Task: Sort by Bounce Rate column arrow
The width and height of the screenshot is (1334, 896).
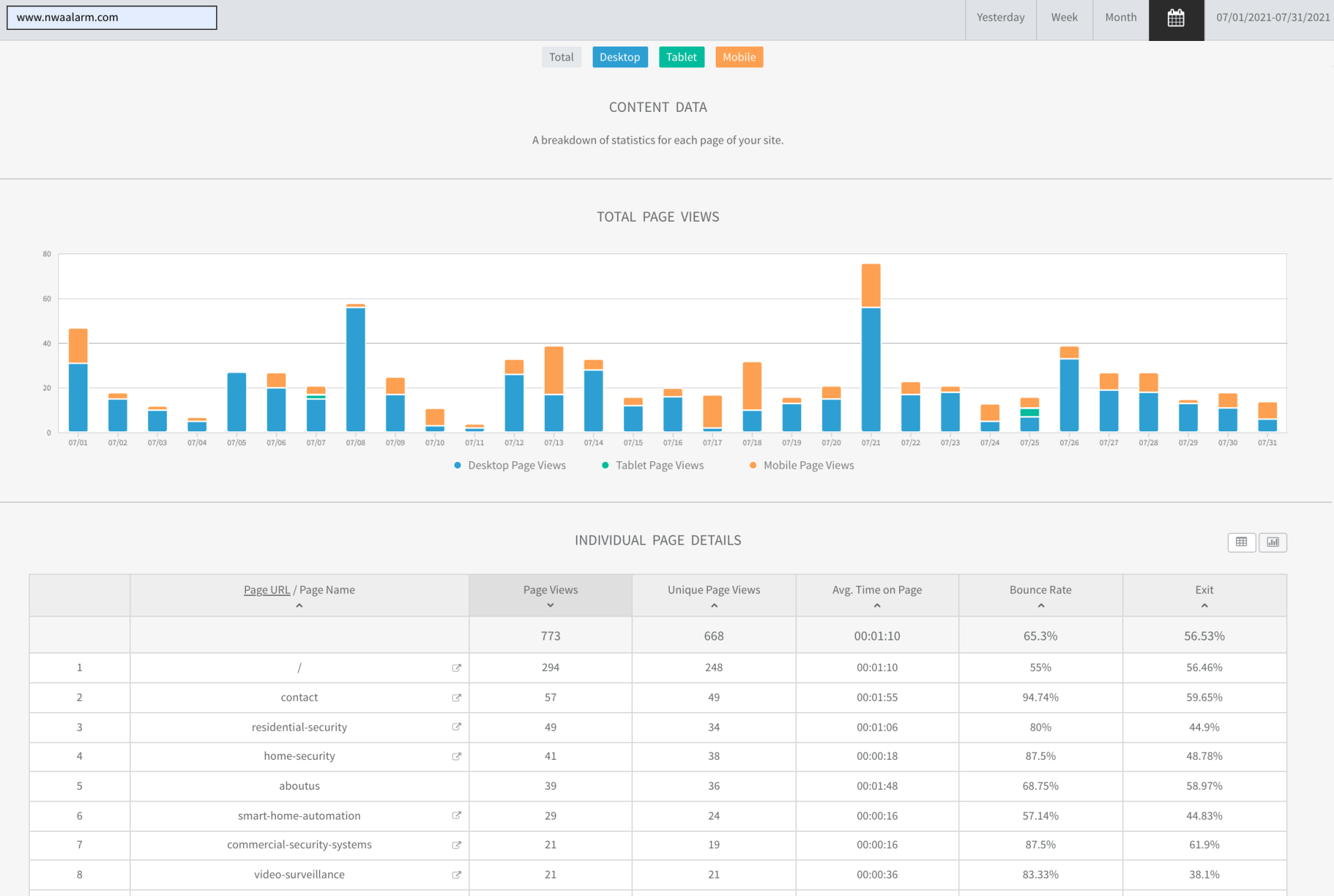Action: 1040,606
